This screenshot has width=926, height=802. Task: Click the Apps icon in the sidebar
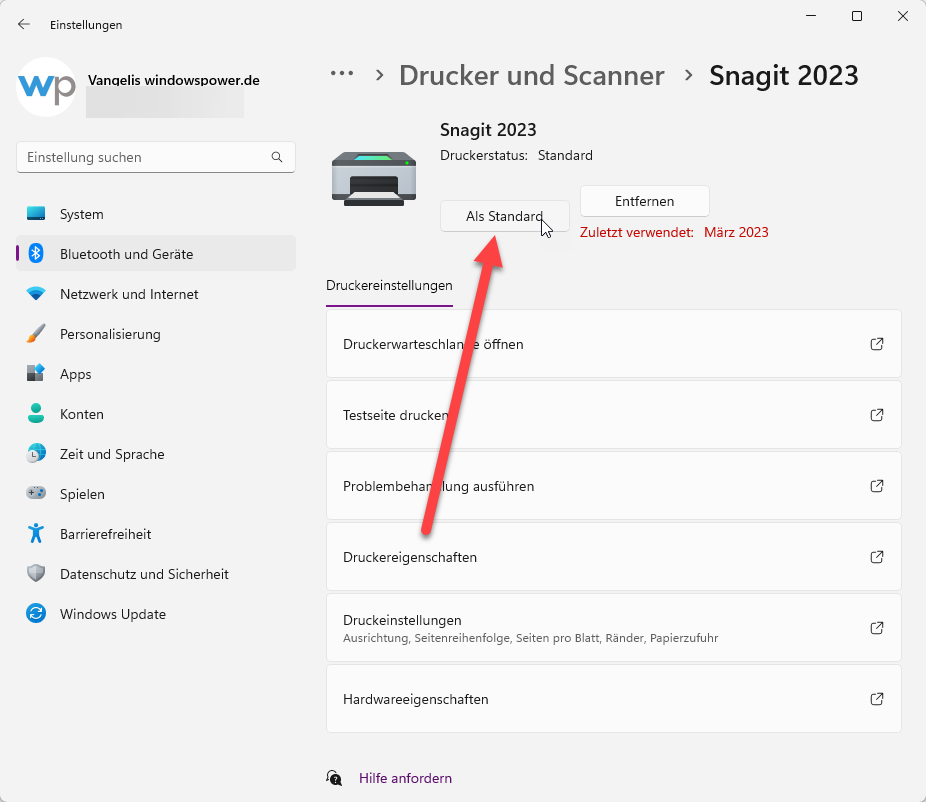pos(36,373)
